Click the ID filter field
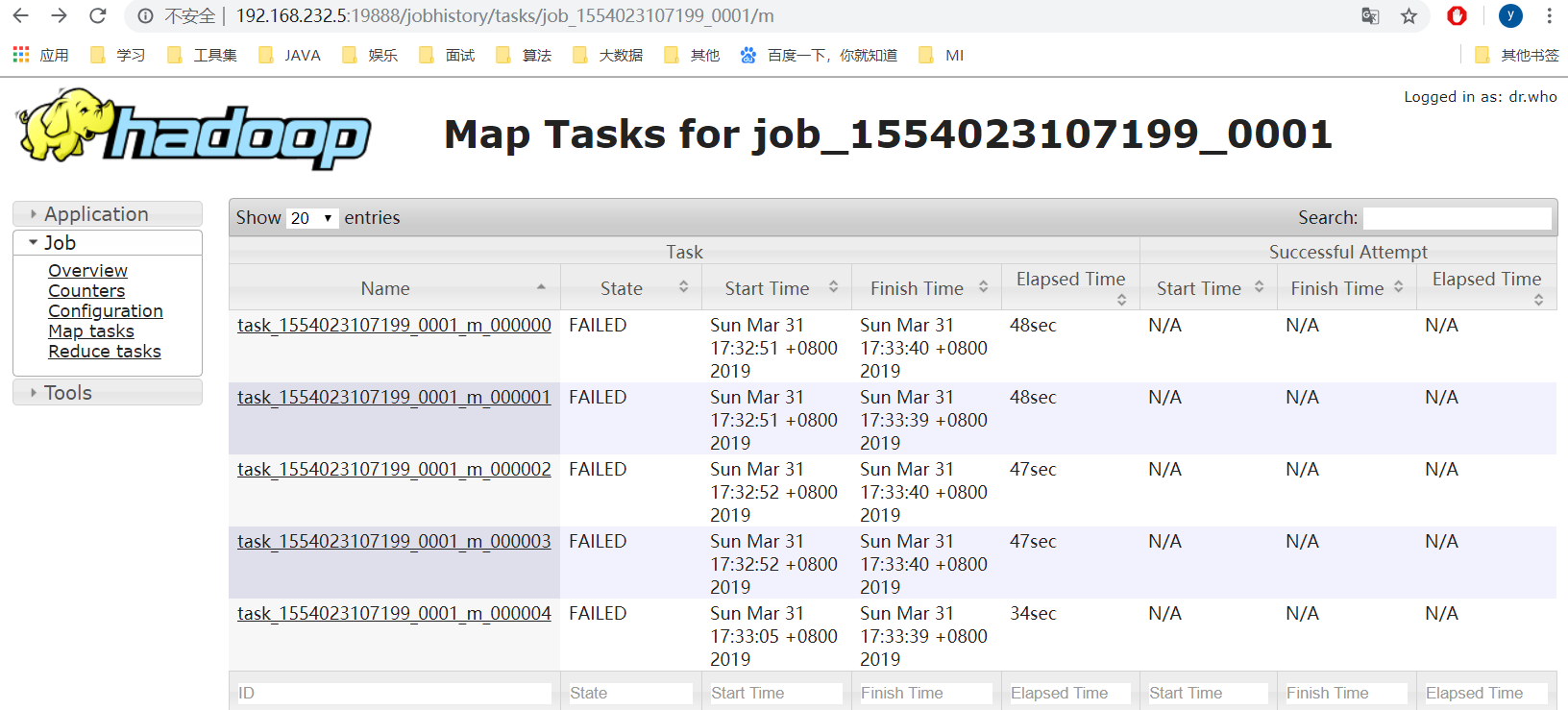The height and width of the screenshot is (710, 1568). (394, 693)
